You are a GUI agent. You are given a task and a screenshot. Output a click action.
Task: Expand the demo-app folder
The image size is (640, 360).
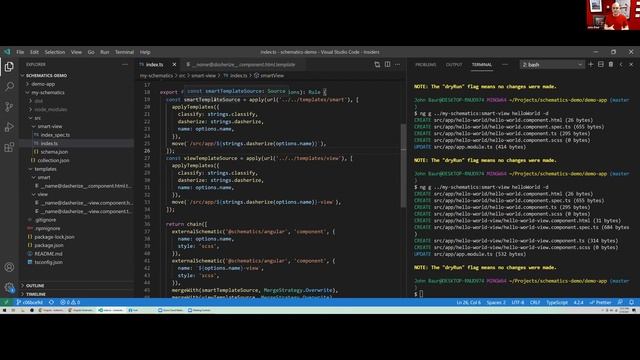click(43, 84)
